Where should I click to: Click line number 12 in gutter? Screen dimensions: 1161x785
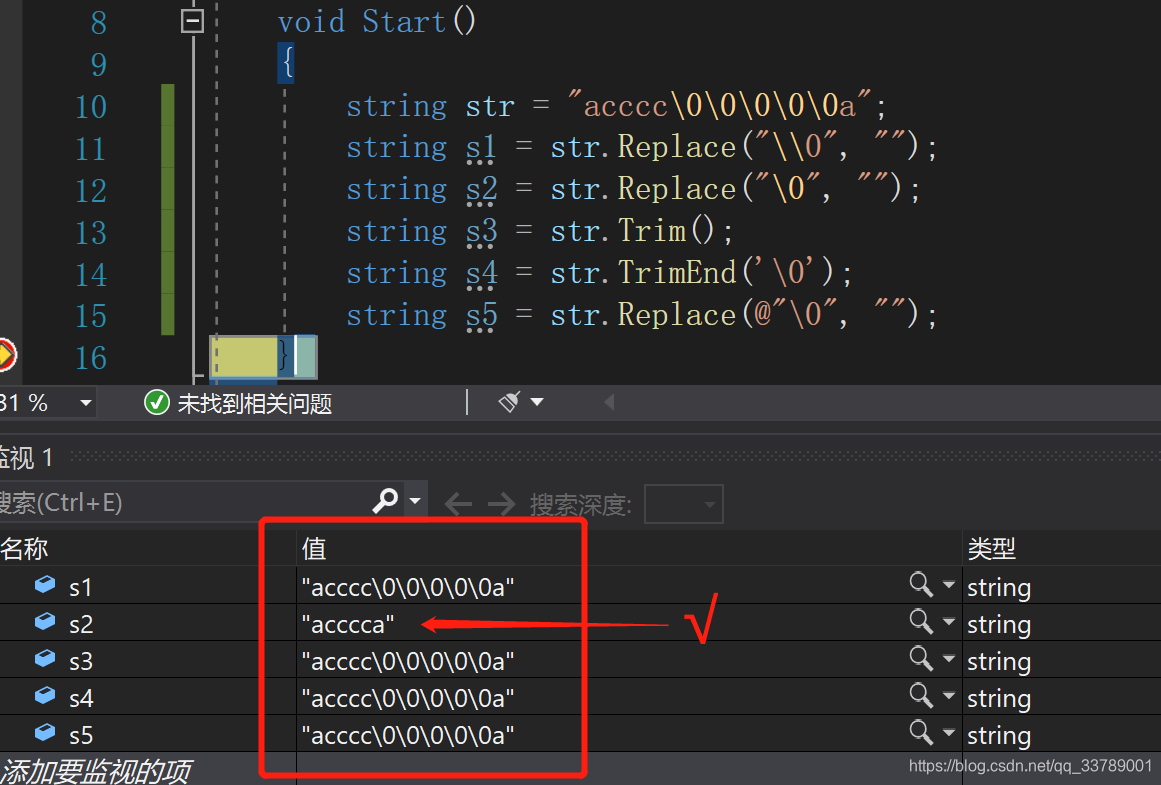click(91, 191)
